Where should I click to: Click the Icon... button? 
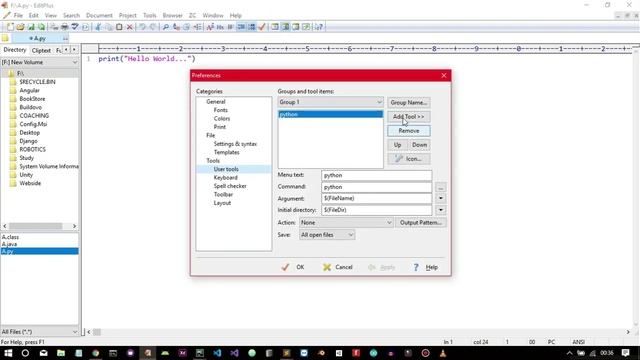coord(409,159)
